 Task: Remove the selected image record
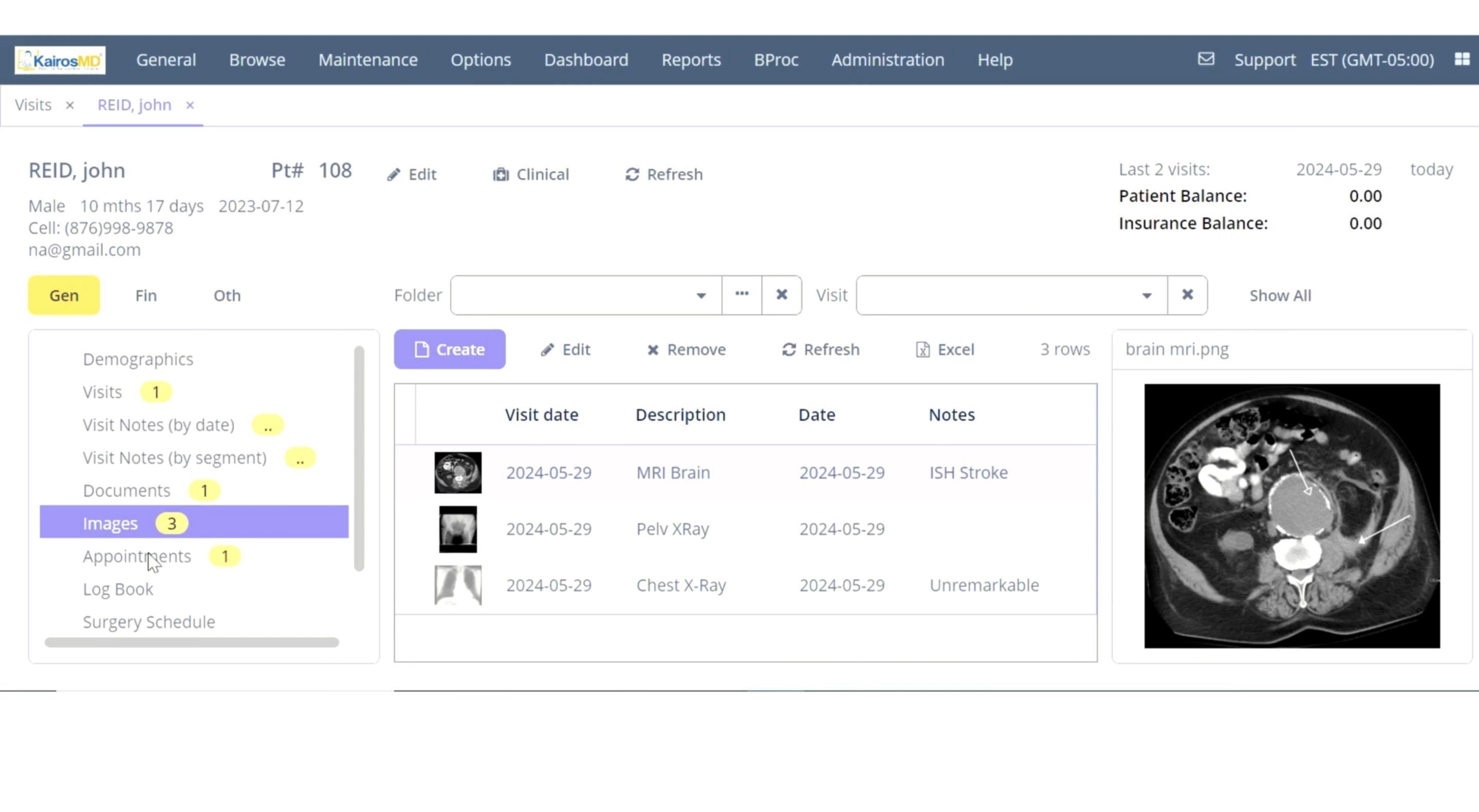click(686, 349)
